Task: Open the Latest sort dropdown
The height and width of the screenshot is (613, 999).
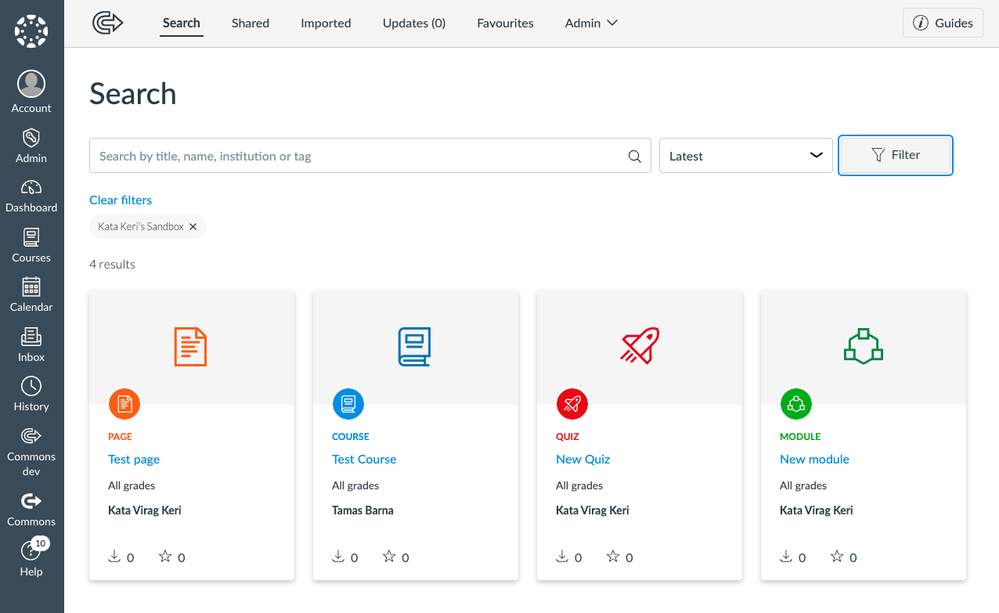Action: (x=745, y=155)
